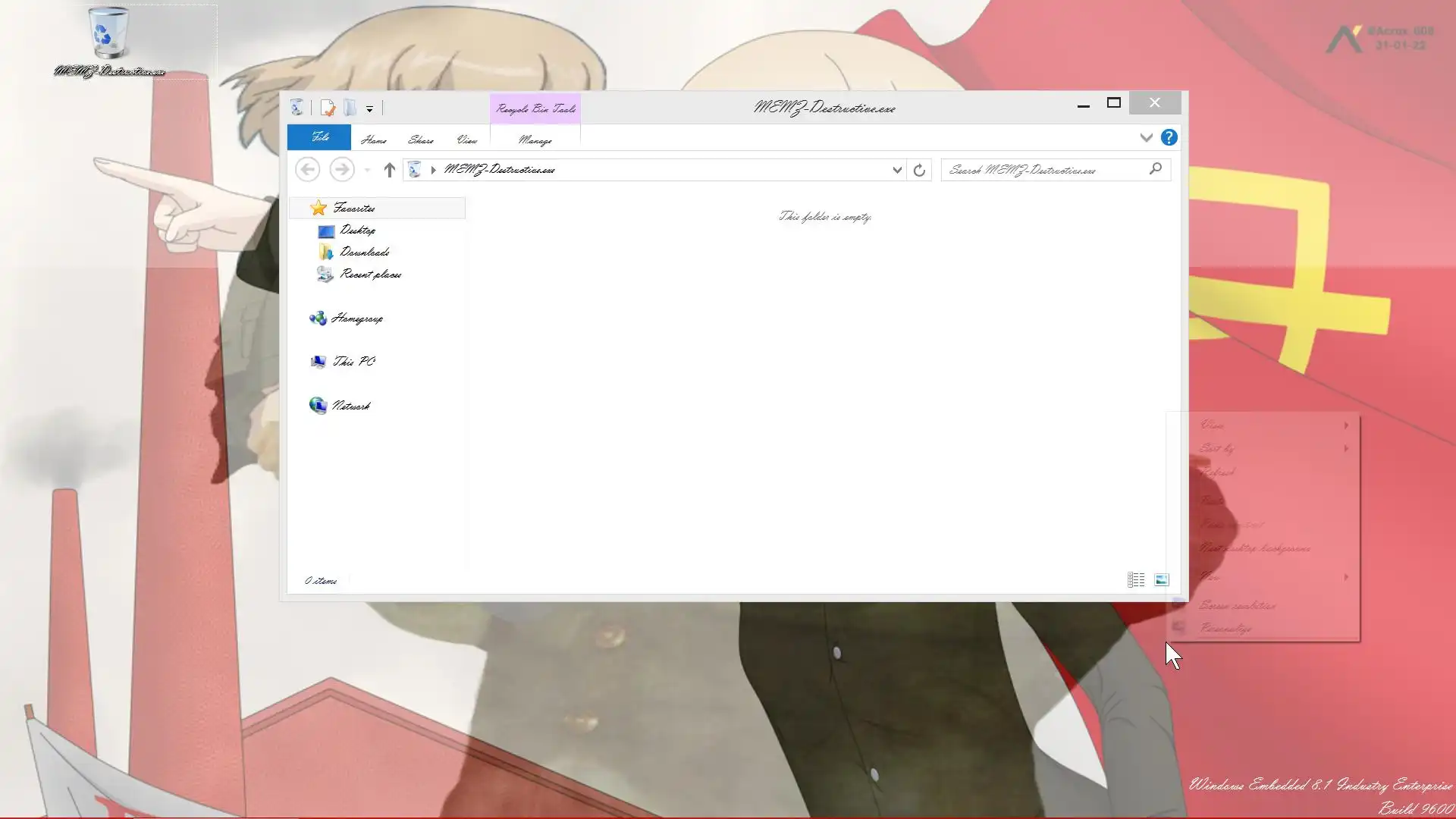The image size is (1456, 819).
Task: Click in the Search MEMZ-Destructive.exe field
Action: pos(1043,170)
